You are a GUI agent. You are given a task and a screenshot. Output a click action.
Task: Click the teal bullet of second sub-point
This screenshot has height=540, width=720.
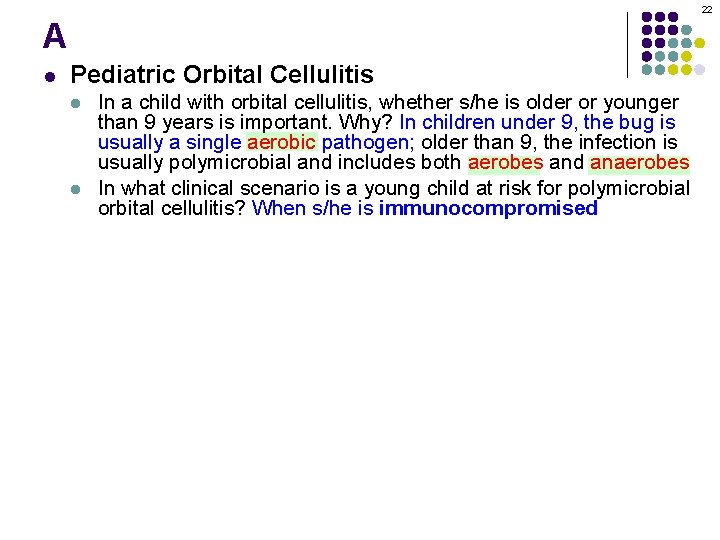click(76, 189)
